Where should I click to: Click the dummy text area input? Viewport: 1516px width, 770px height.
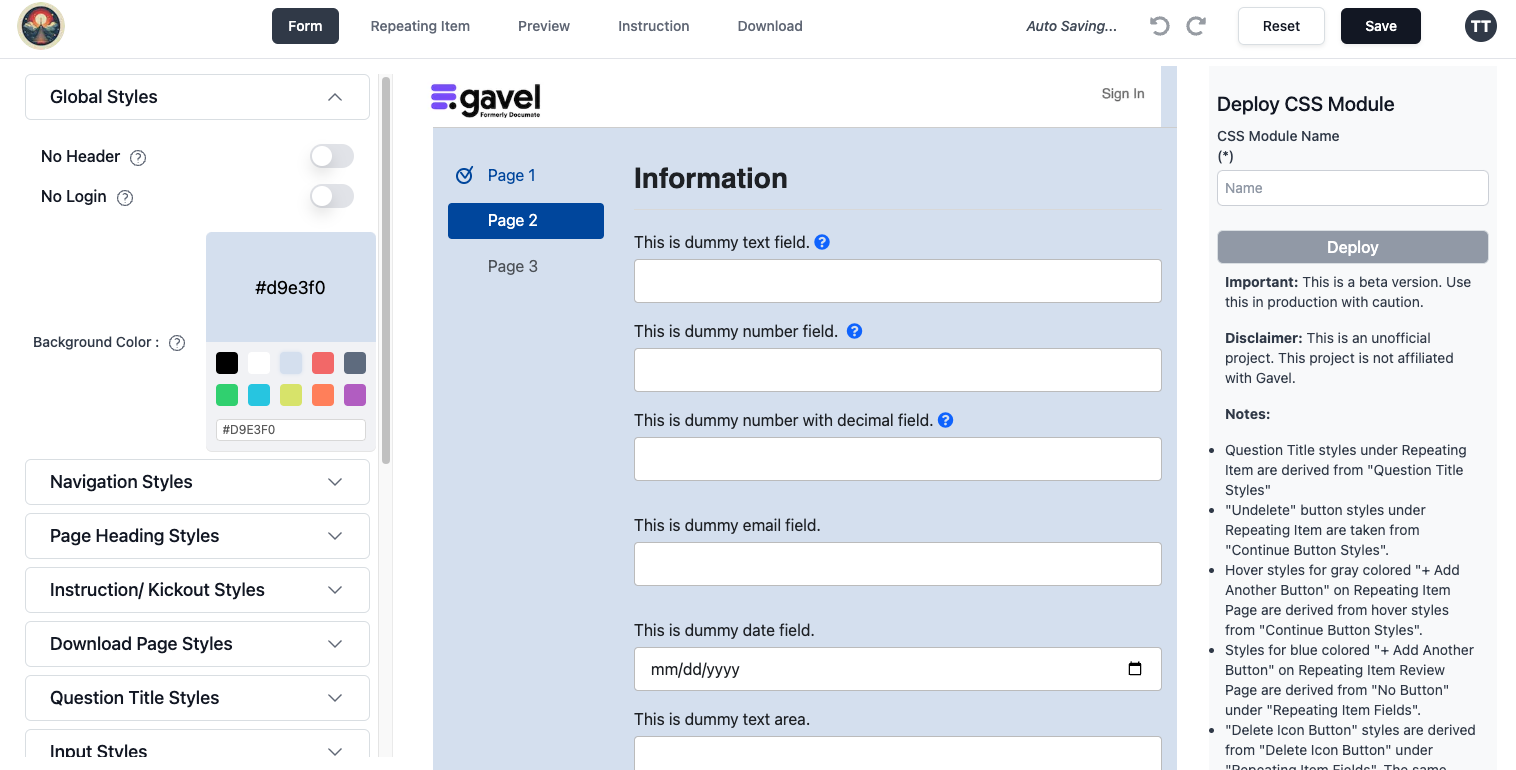coord(898,753)
